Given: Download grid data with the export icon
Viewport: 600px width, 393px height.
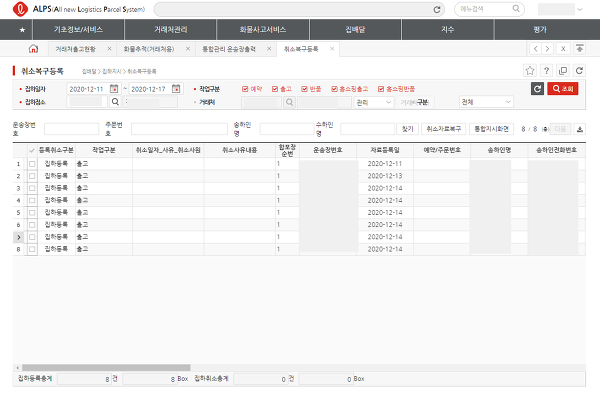Looking at the screenshot, I should coord(580,129).
